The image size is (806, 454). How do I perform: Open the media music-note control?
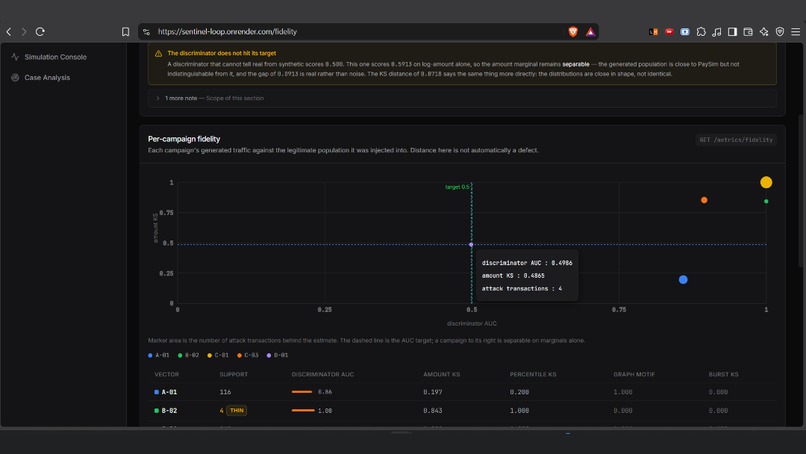[717, 32]
